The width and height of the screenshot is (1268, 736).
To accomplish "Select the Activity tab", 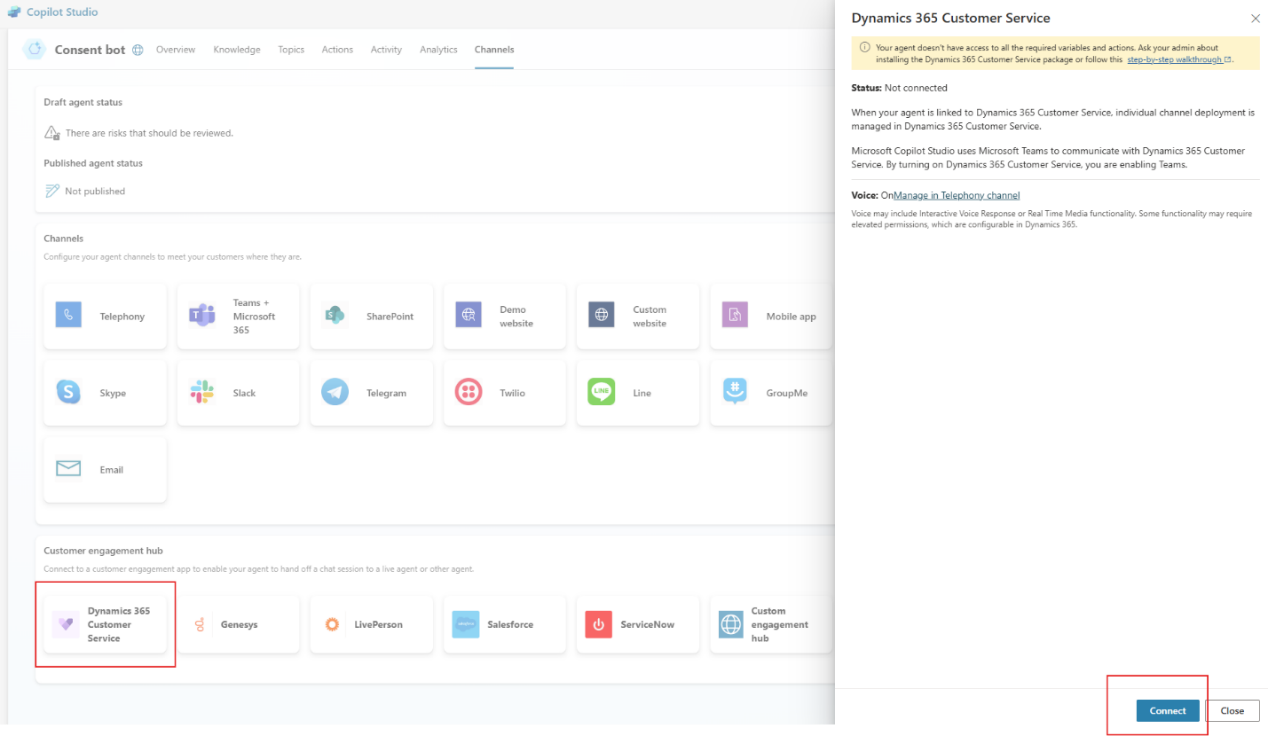I will (x=386, y=50).
